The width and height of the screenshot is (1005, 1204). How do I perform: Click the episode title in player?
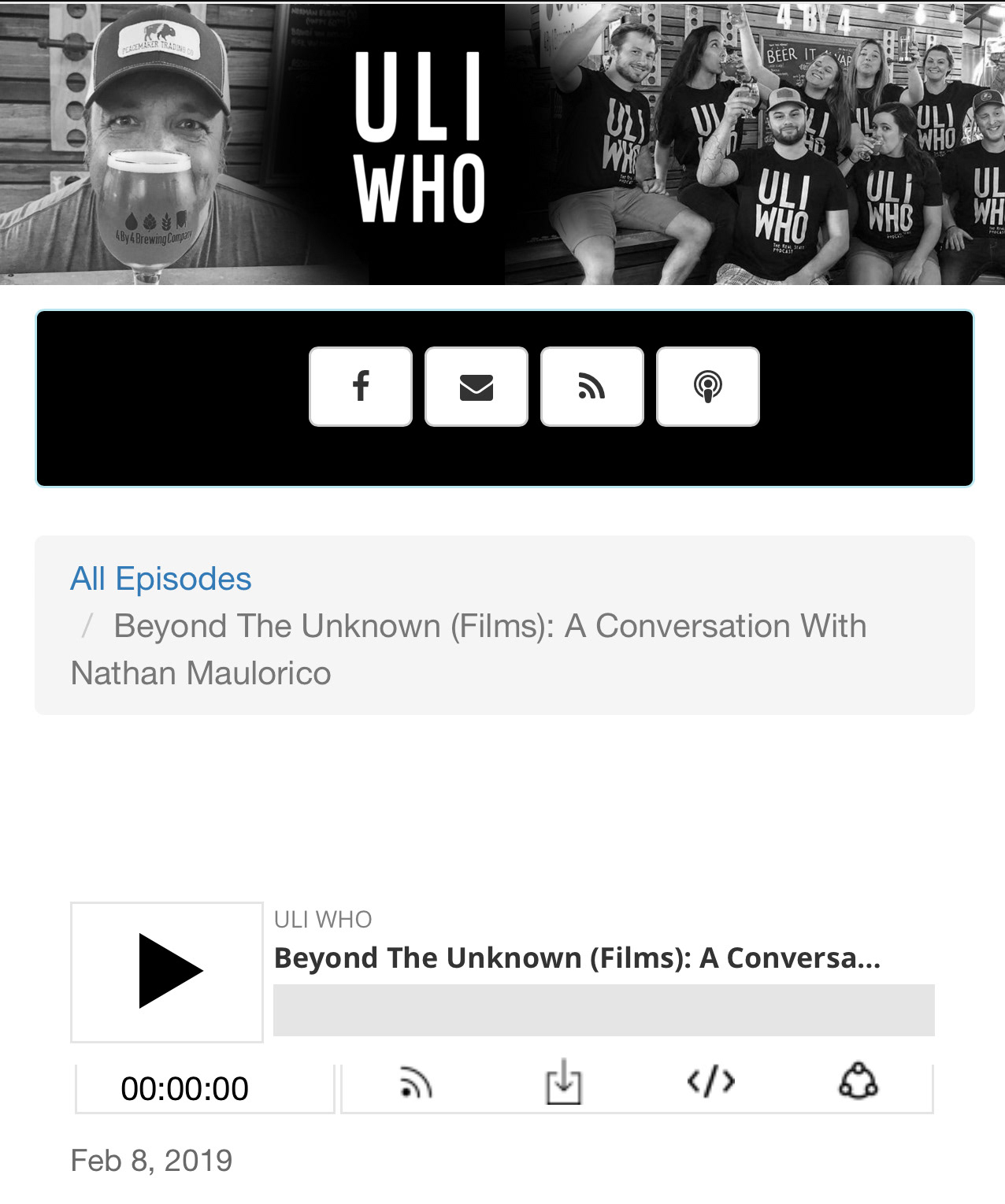click(577, 958)
